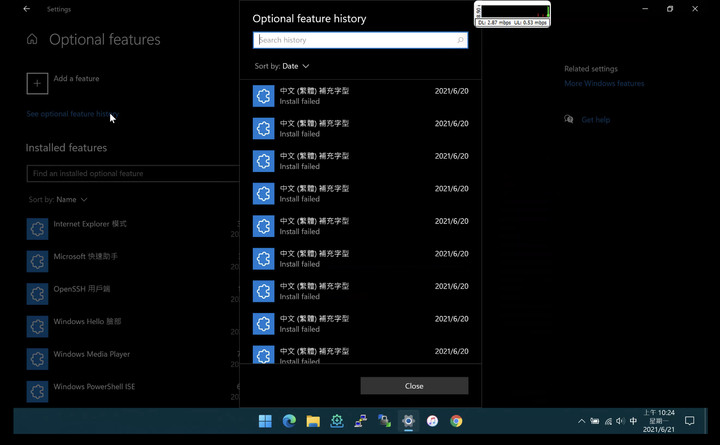Open the notification center icon
Screen dimensions: 720x445
coord(689,421)
